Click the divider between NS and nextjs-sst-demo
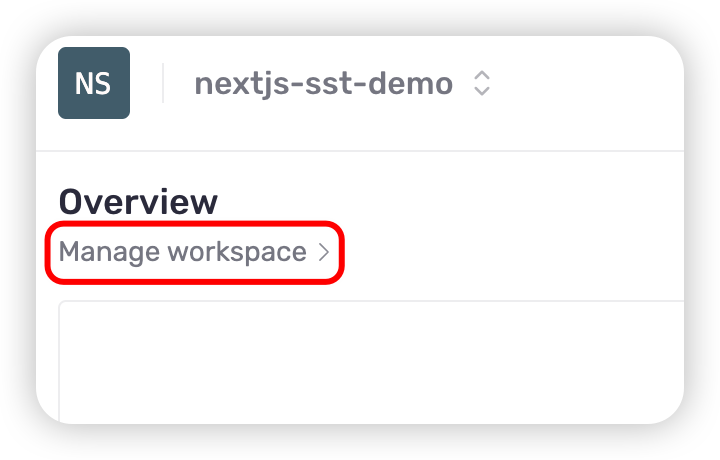Image resolution: width=720 pixels, height=460 pixels. pos(163,83)
